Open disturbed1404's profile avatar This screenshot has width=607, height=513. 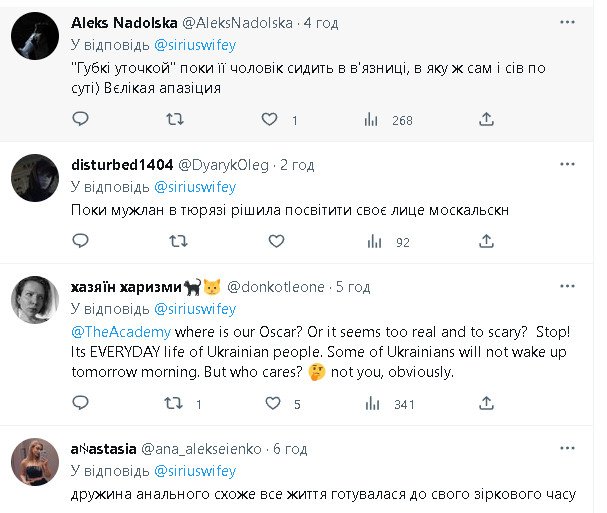coord(33,179)
